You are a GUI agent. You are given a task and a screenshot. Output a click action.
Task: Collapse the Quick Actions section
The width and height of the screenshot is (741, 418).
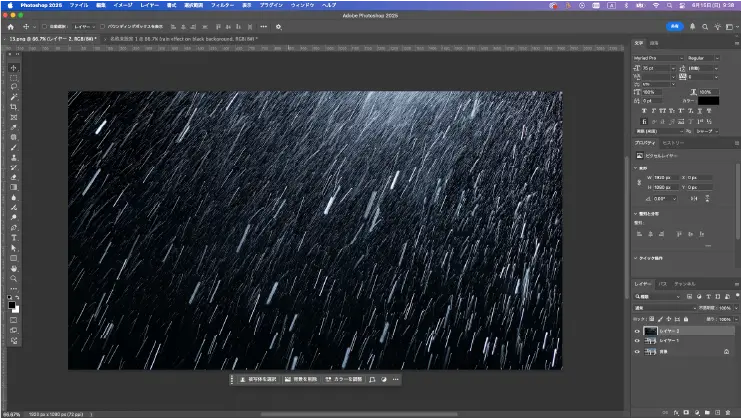636,258
